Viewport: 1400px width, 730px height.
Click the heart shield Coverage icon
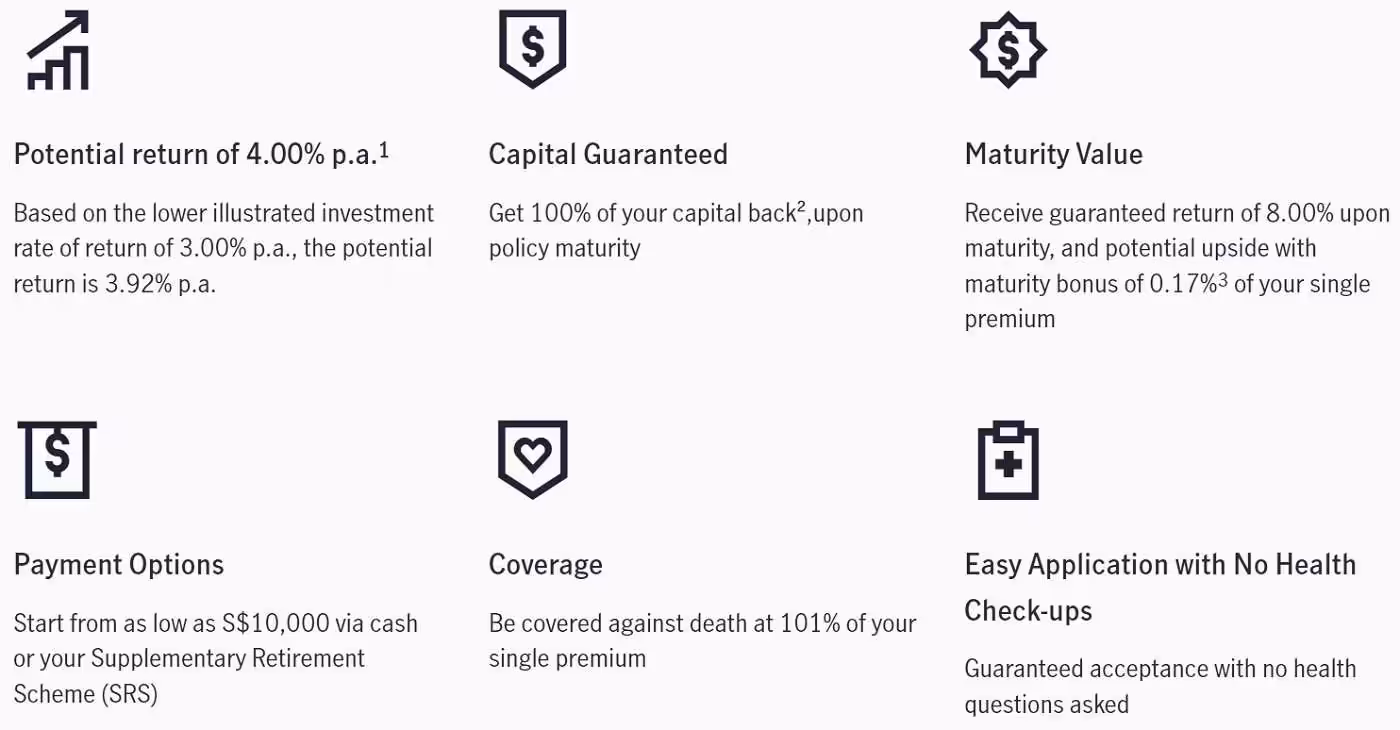pyautogui.click(x=532, y=458)
